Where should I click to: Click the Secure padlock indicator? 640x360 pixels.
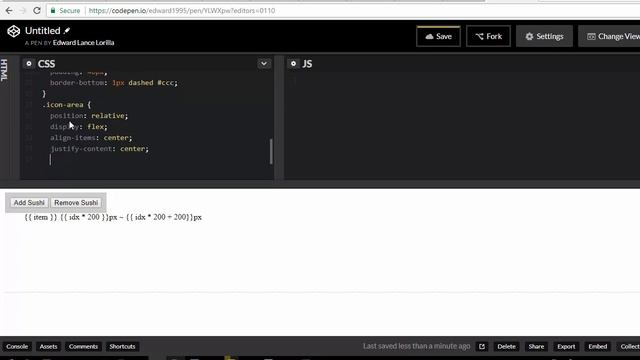click(65, 11)
